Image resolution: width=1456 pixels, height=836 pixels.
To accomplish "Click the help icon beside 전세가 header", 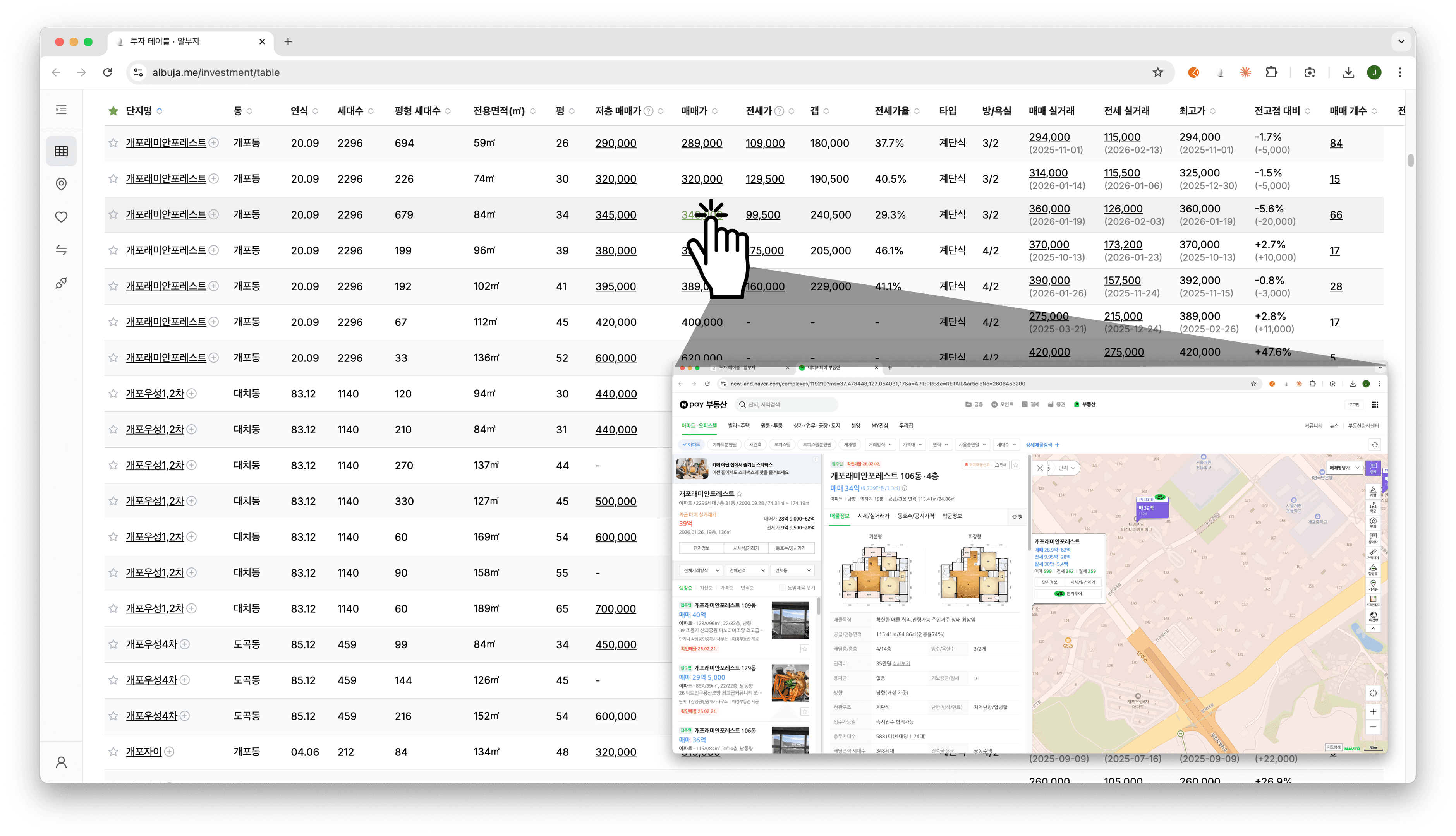I will coord(780,111).
